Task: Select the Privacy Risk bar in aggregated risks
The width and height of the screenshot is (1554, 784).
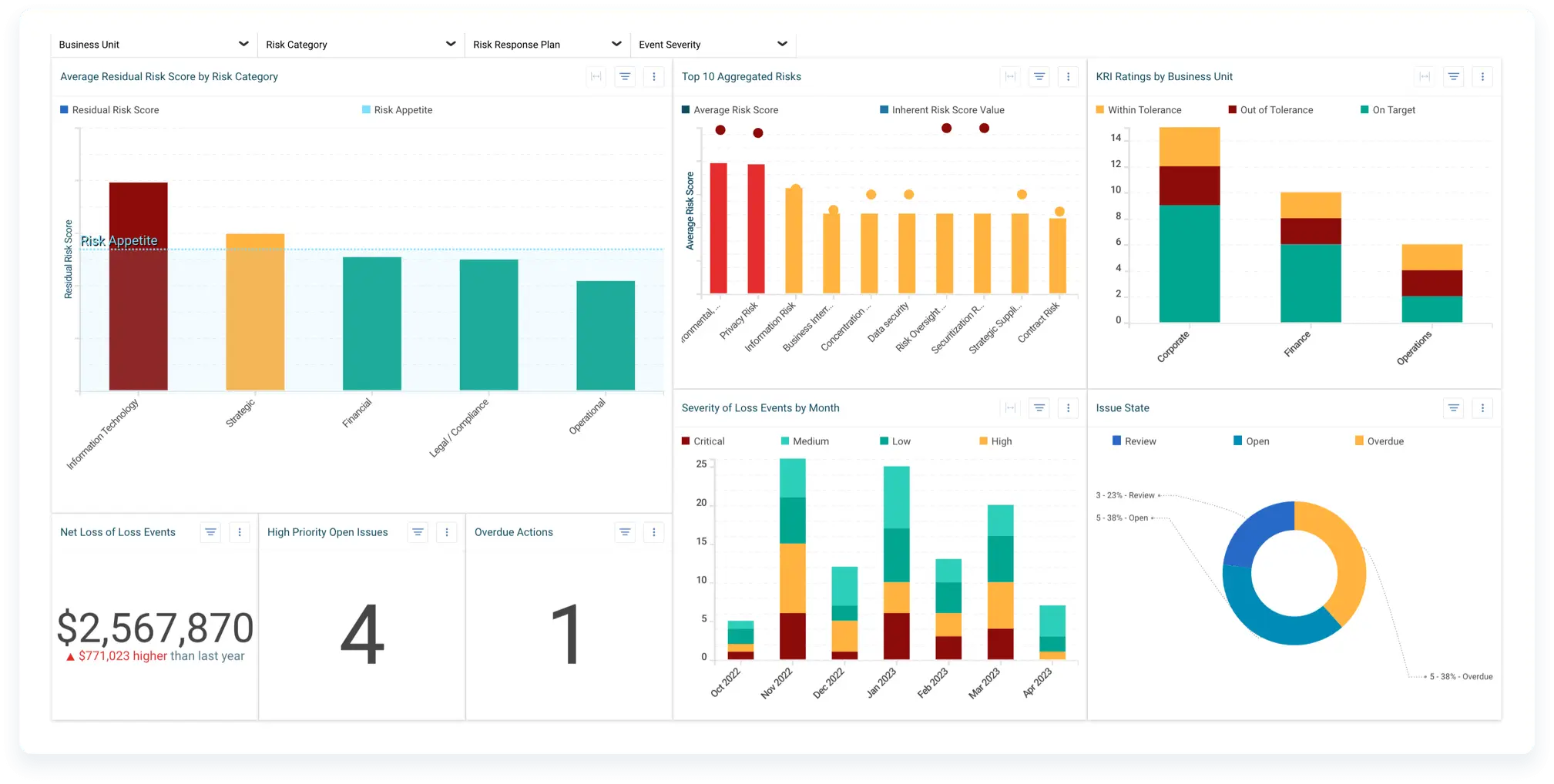Action: (x=757, y=229)
